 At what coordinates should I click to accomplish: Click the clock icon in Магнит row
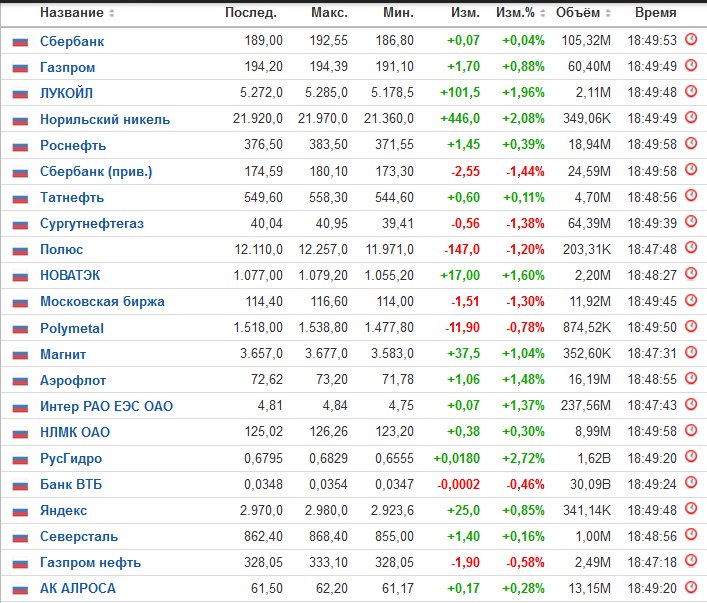[x=691, y=352]
